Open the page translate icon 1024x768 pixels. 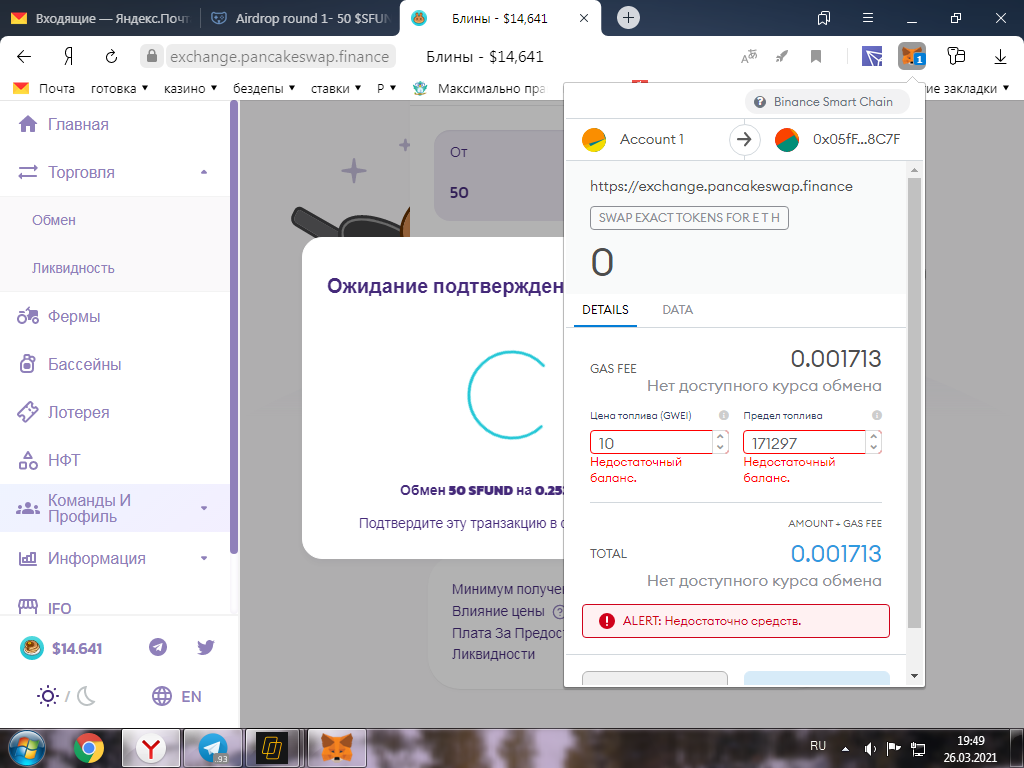coord(749,57)
